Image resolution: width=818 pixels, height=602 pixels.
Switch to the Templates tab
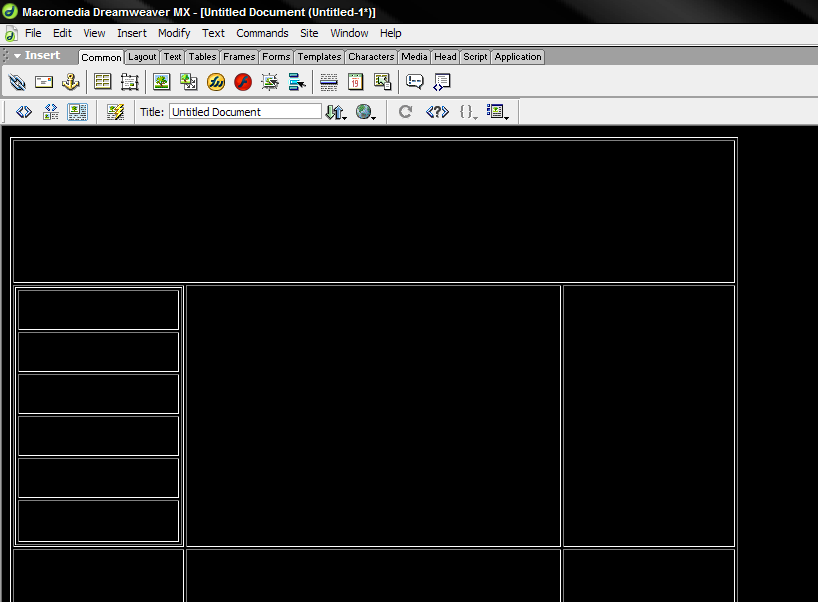(319, 57)
